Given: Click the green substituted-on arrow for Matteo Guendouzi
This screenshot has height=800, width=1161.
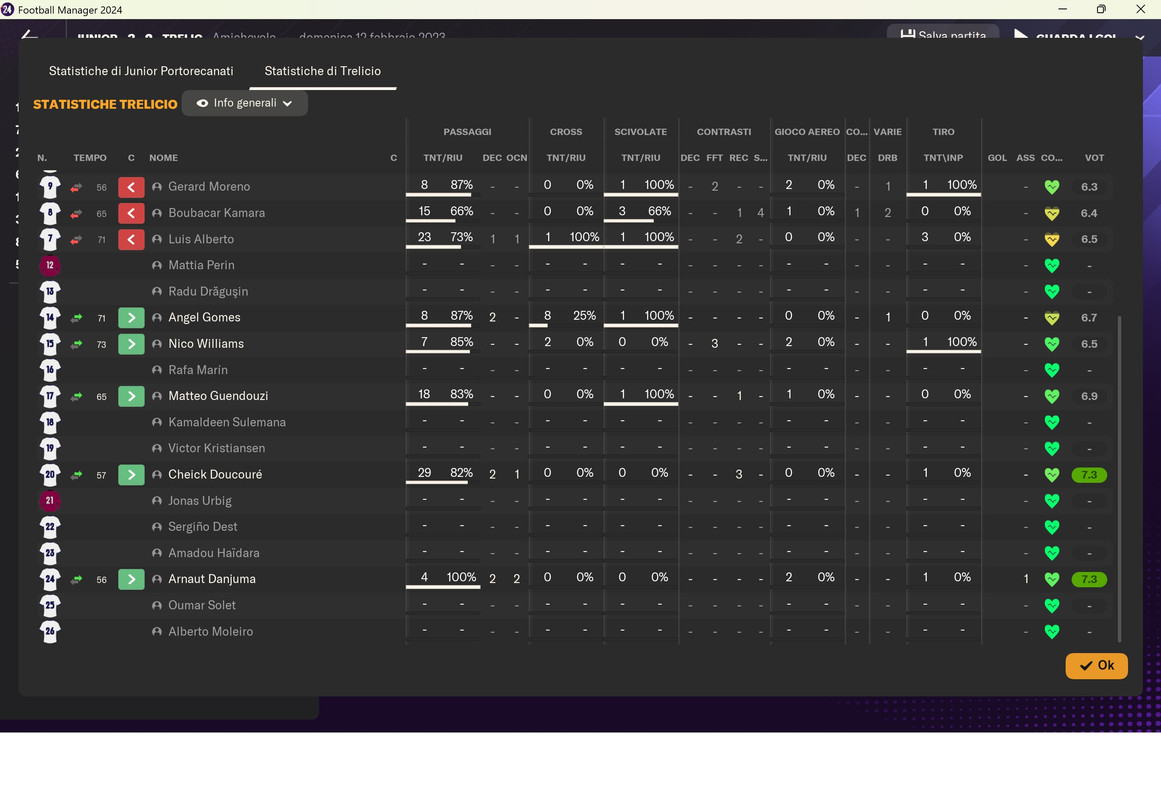Looking at the screenshot, I should pyautogui.click(x=131, y=396).
